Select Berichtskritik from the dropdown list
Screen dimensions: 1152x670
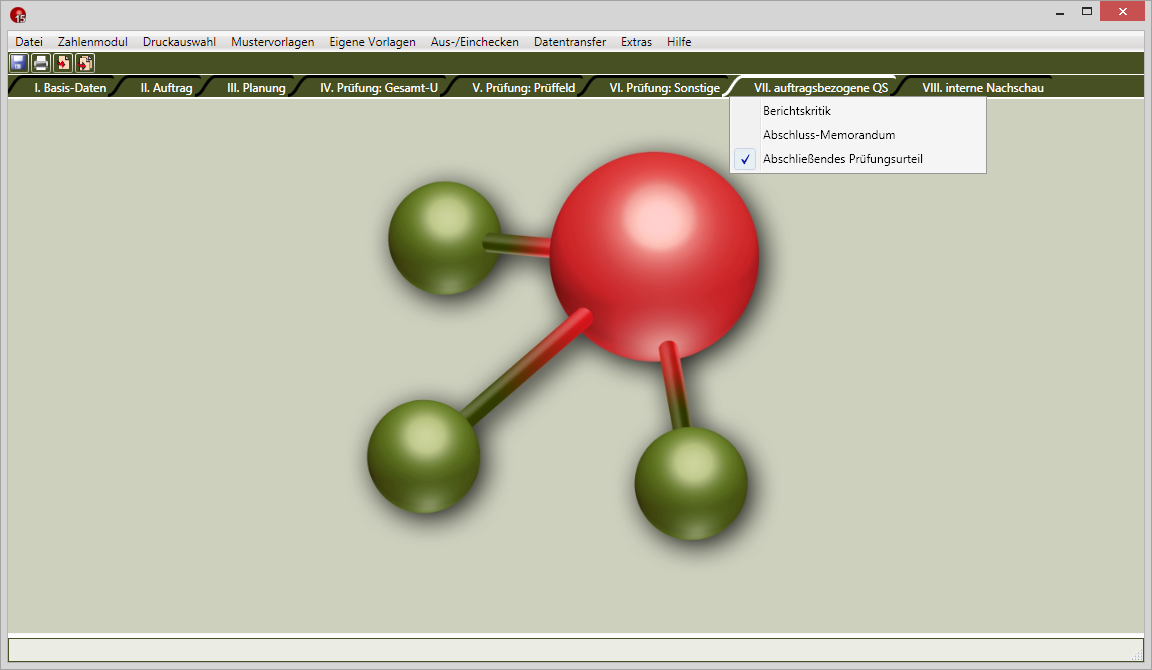[796, 111]
